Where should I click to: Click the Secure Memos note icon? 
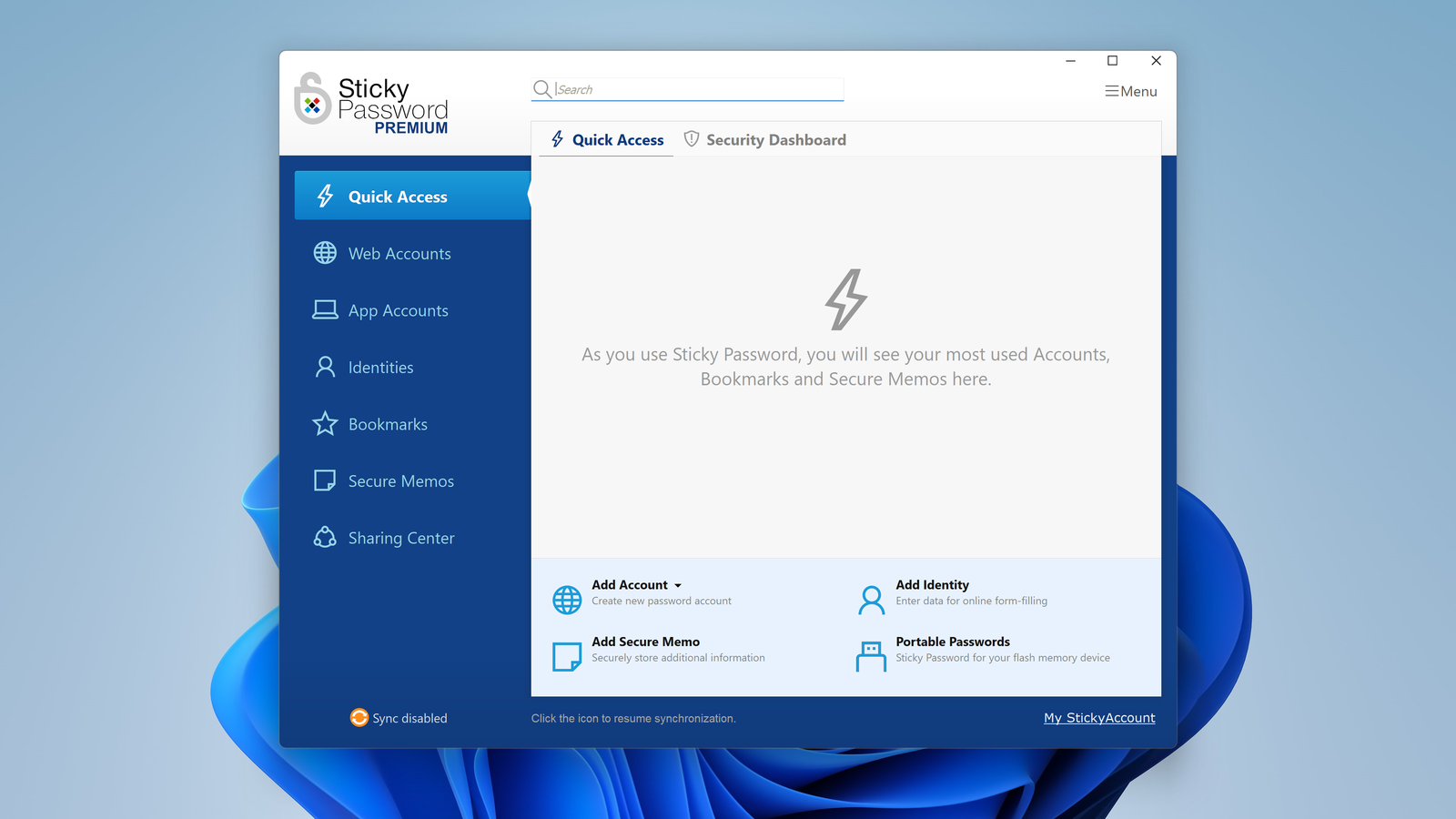325,480
